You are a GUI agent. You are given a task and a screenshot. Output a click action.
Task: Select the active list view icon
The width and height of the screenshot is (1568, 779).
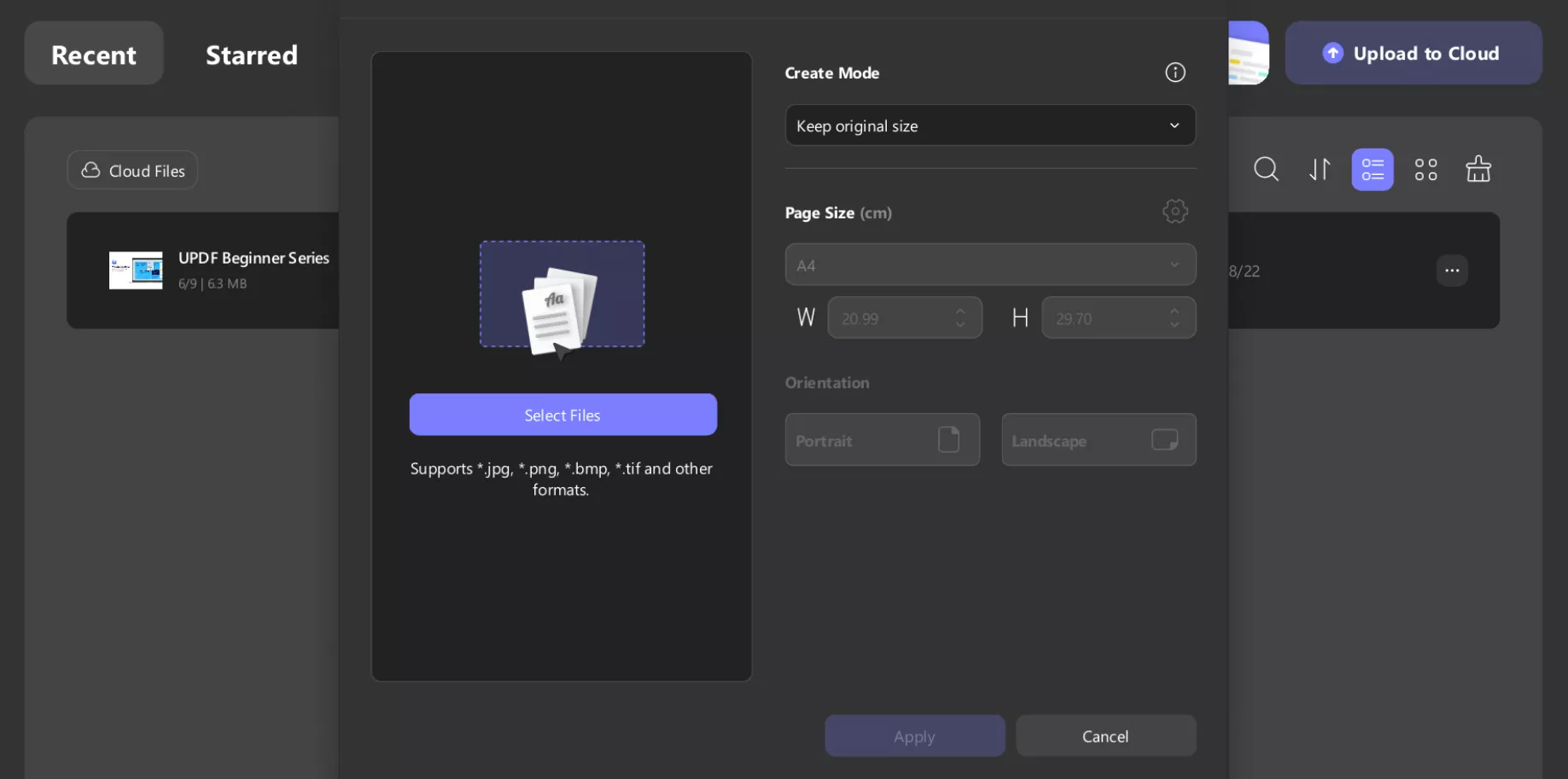click(x=1372, y=169)
